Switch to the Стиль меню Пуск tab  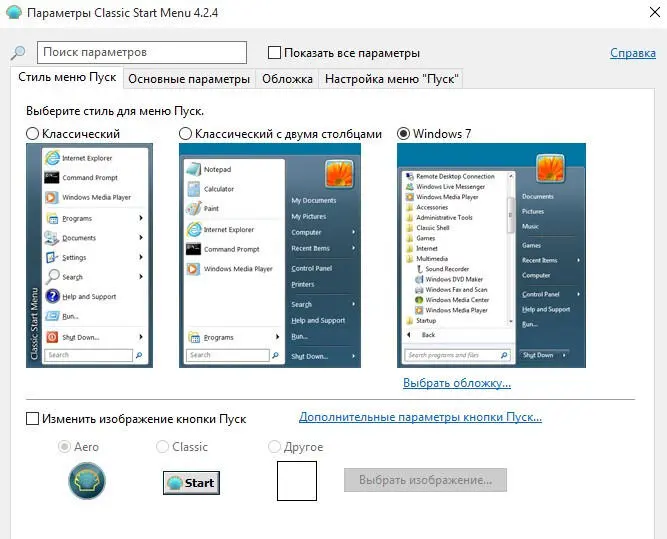coord(67,77)
